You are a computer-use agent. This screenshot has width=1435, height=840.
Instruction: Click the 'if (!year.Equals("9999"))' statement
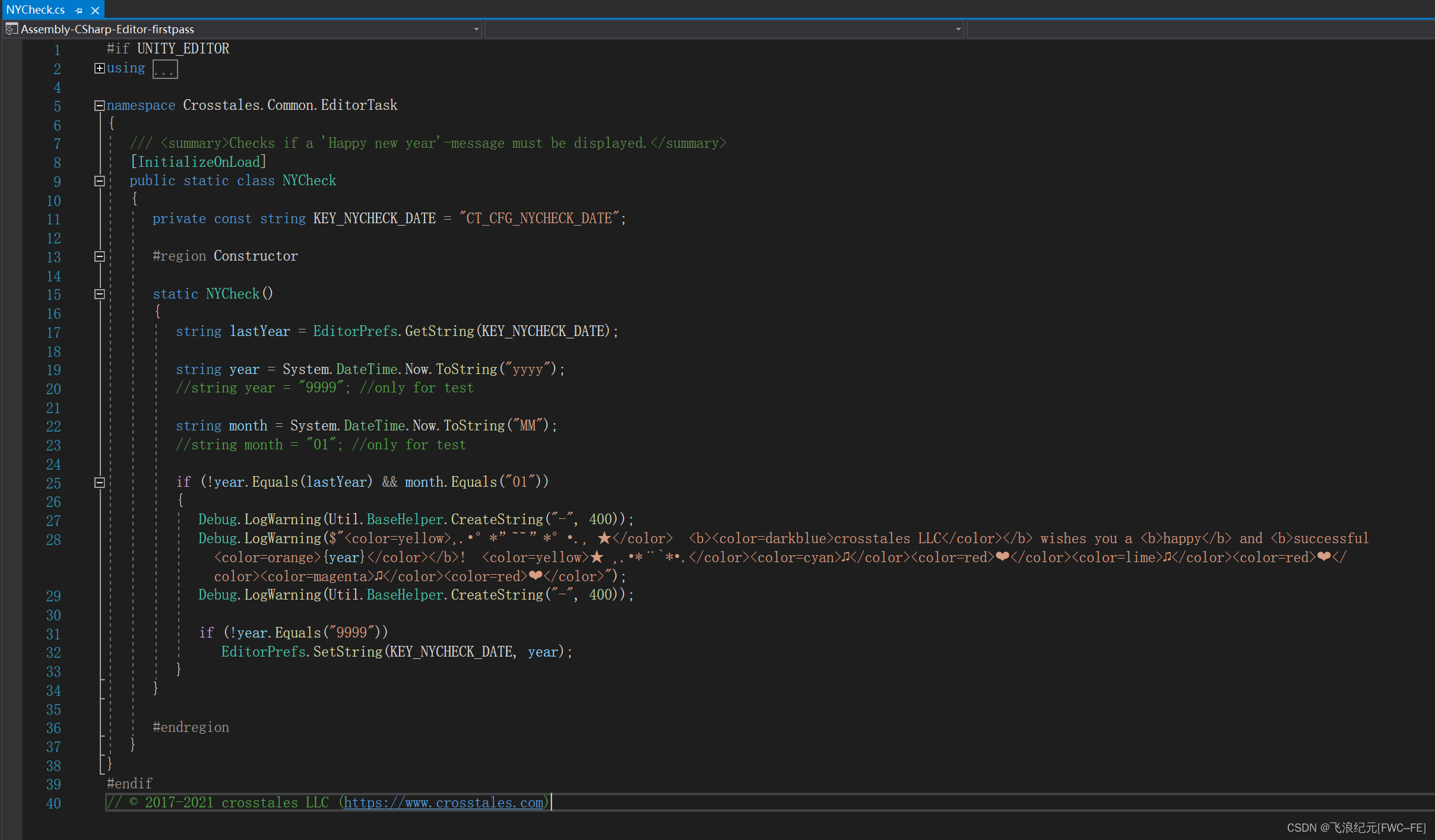coord(293,633)
